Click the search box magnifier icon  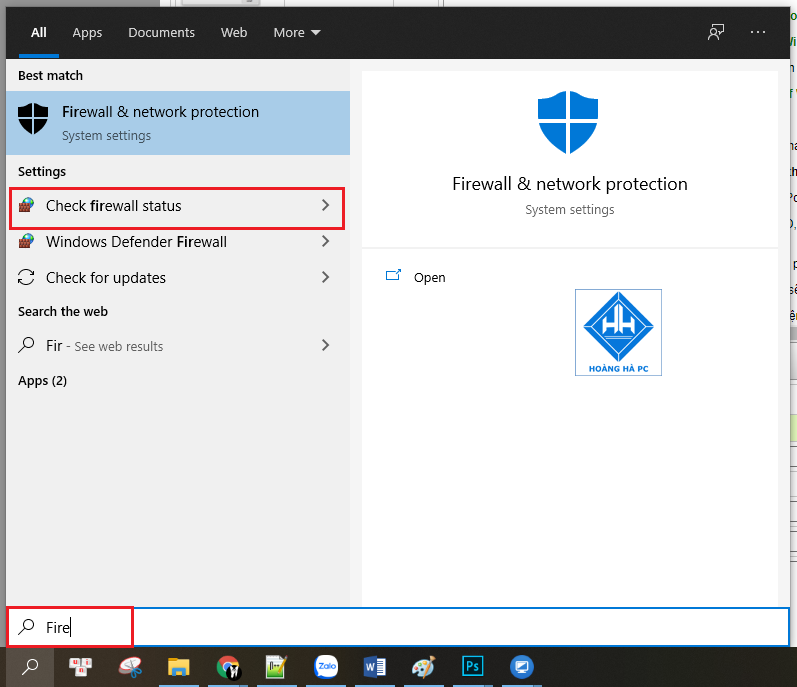coord(26,627)
